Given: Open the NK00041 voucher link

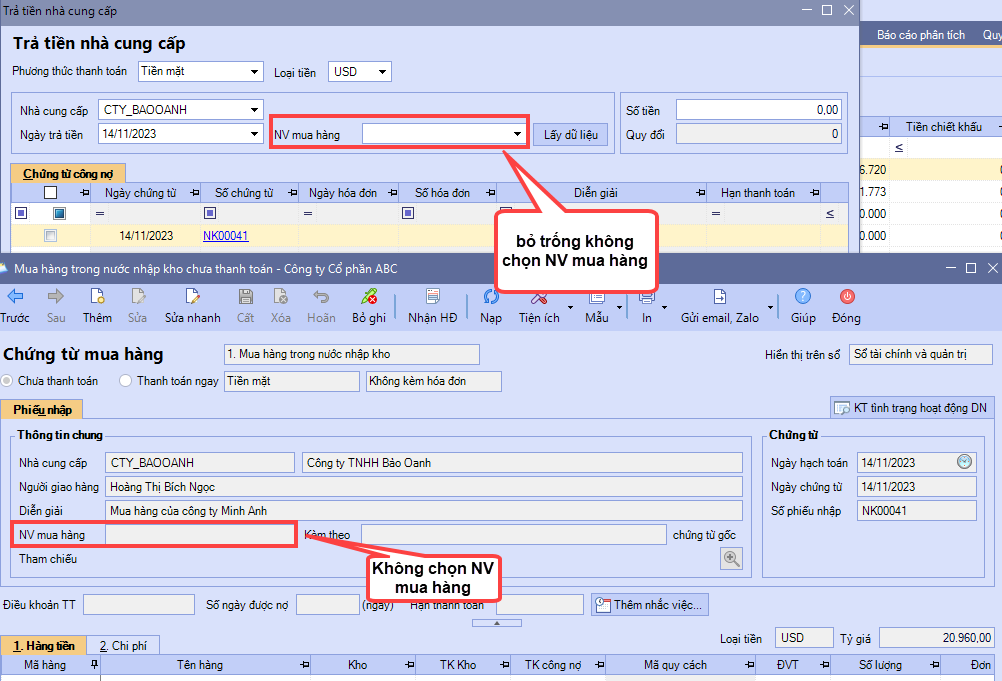Looking at the screenshot, I should point(225,236).
